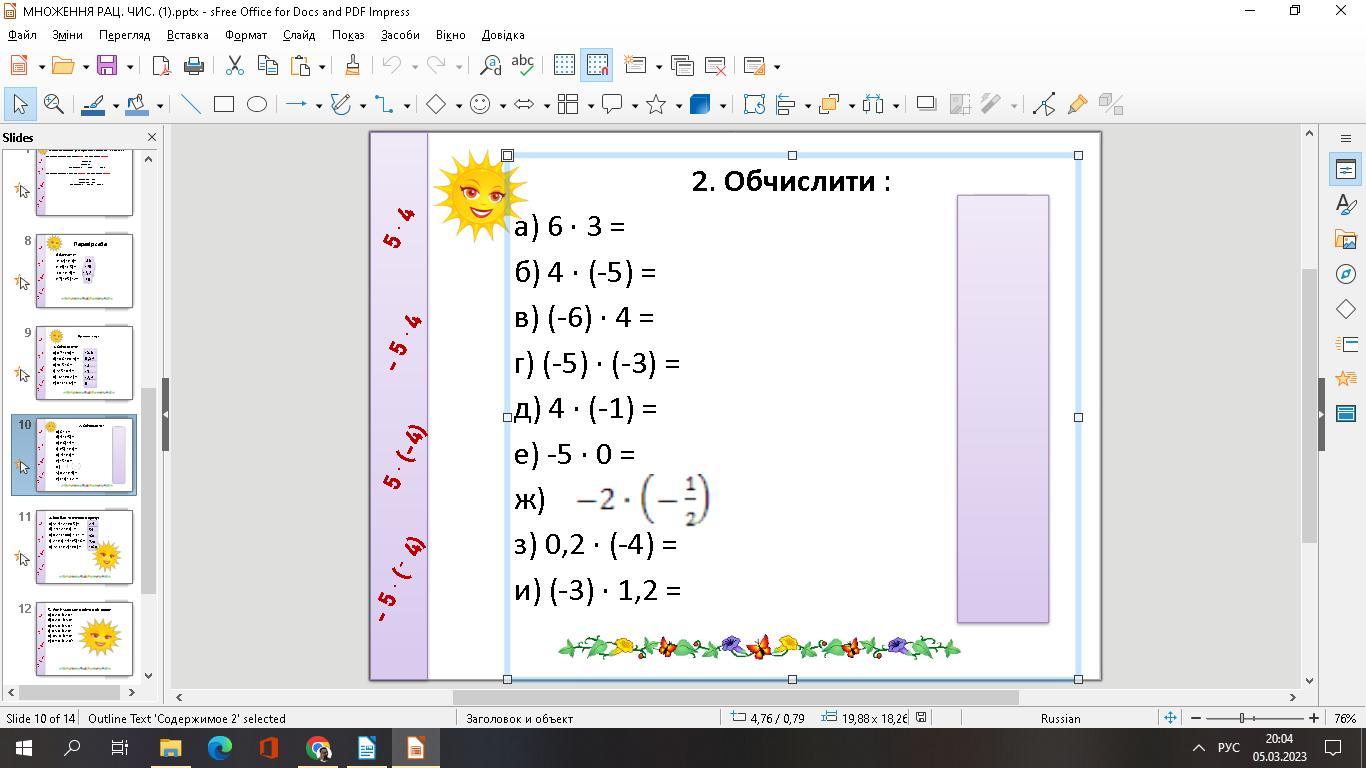Toggle Snap to Grid option
This screenshot has width=1366, height=768.
[598, 66]
